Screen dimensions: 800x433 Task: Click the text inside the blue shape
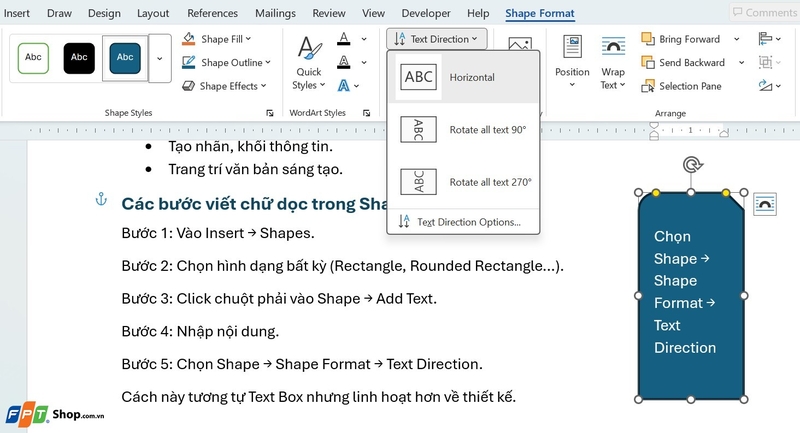[x=685, y=292]
